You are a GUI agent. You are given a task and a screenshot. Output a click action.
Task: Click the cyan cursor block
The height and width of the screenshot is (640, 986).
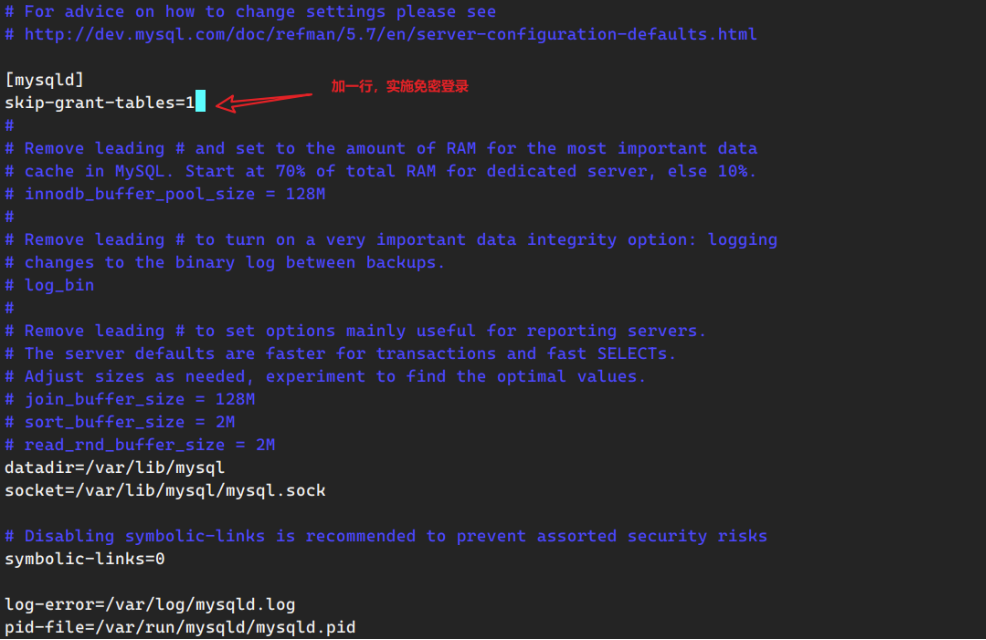click(x=201, y=101)
